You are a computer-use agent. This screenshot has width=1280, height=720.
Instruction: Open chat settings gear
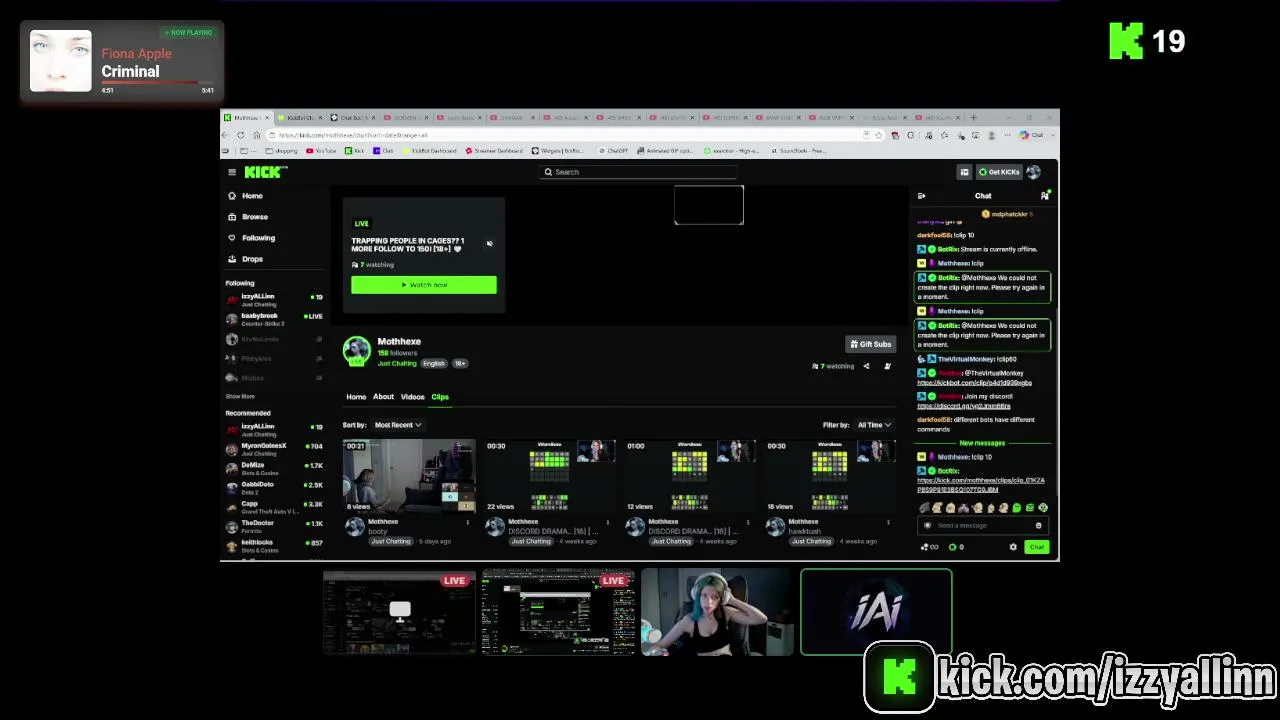[1013, 547]
